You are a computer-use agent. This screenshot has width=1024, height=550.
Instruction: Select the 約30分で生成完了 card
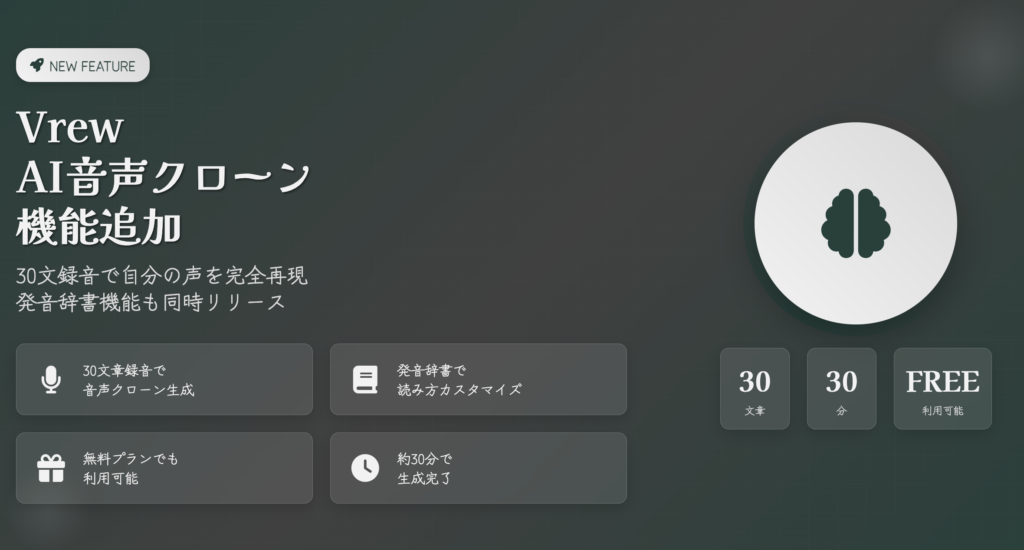click(479, 468)
